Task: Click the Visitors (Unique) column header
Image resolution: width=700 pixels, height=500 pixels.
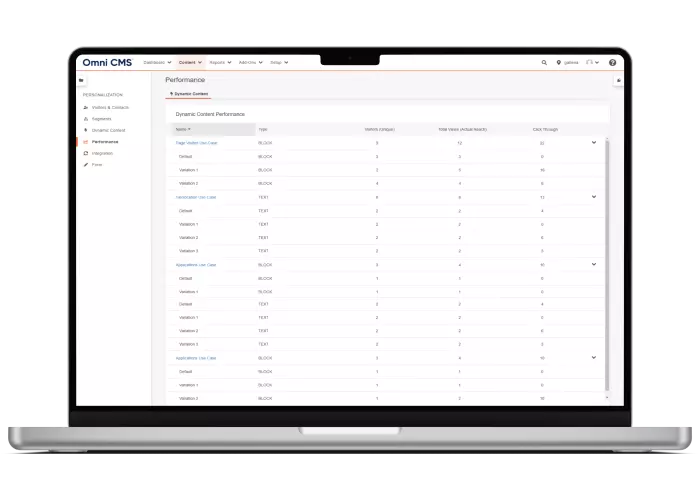Action: coord(379,129)
